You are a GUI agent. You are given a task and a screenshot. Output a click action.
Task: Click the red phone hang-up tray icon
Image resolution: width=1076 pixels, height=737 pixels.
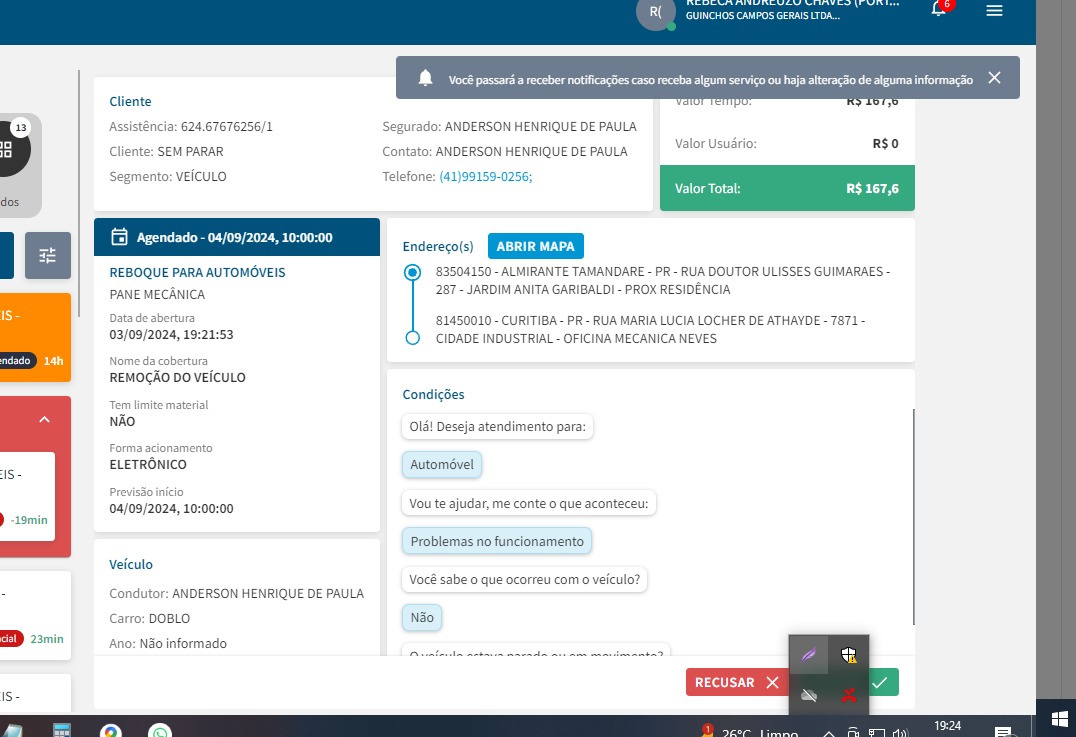point(849,695)
